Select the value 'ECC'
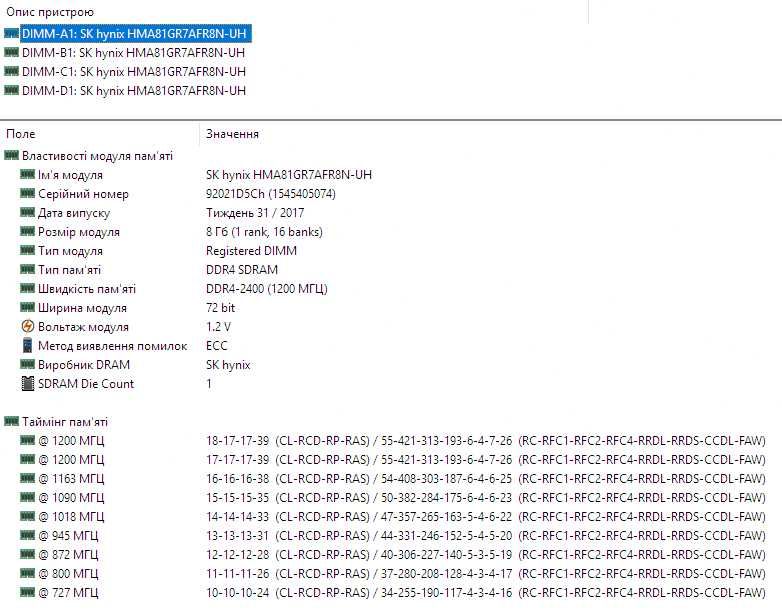Image resolution: width=782 pixels, height=615 pixels. (x=216, y=346)
